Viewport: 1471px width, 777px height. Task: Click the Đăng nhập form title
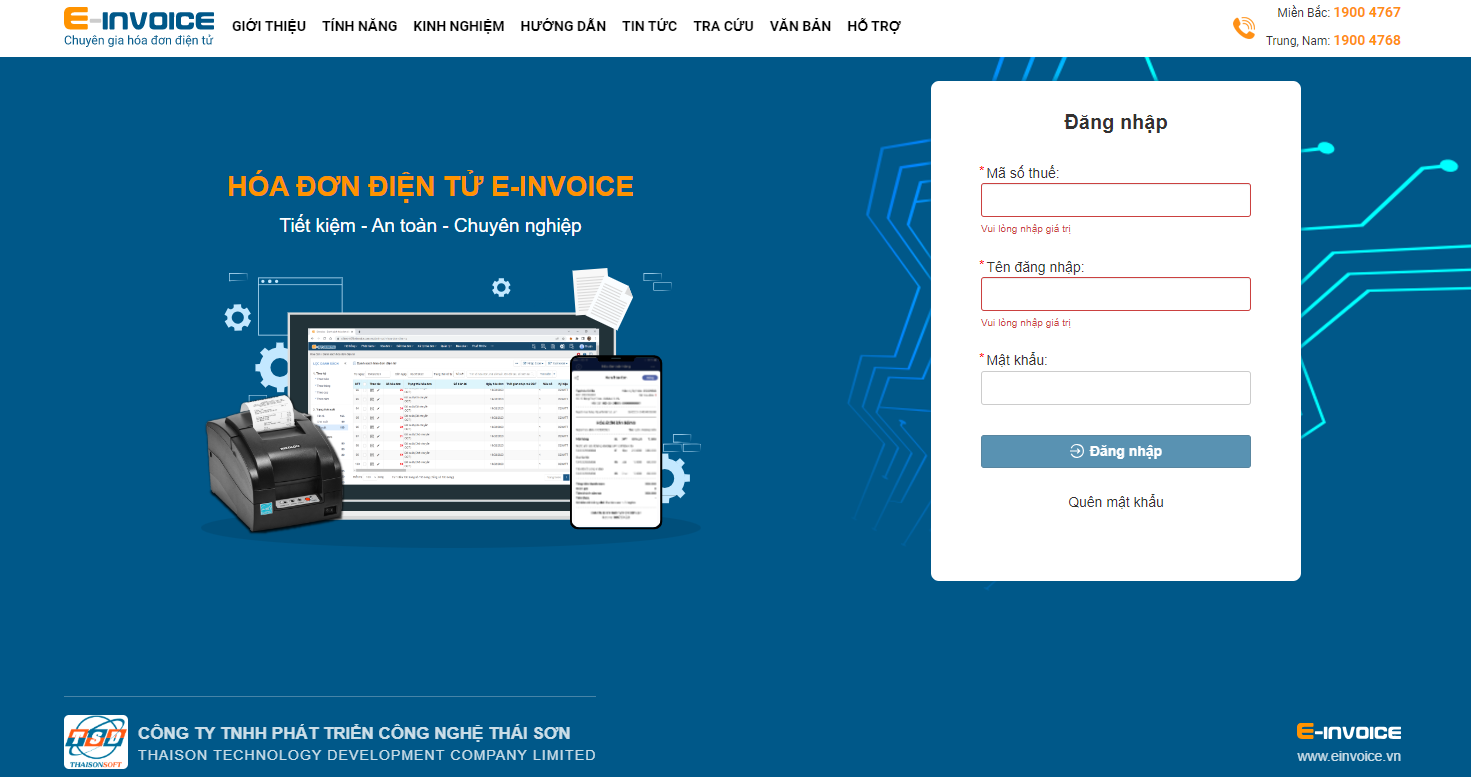(1116, 122)
